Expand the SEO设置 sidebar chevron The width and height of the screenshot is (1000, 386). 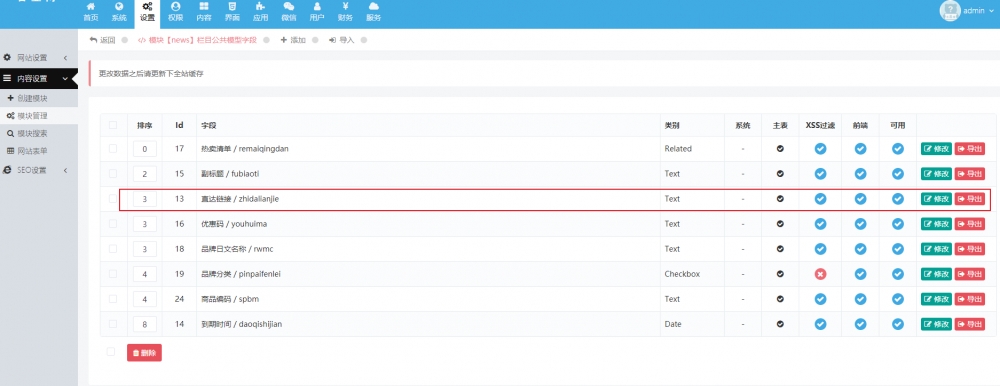click(66, 170)
